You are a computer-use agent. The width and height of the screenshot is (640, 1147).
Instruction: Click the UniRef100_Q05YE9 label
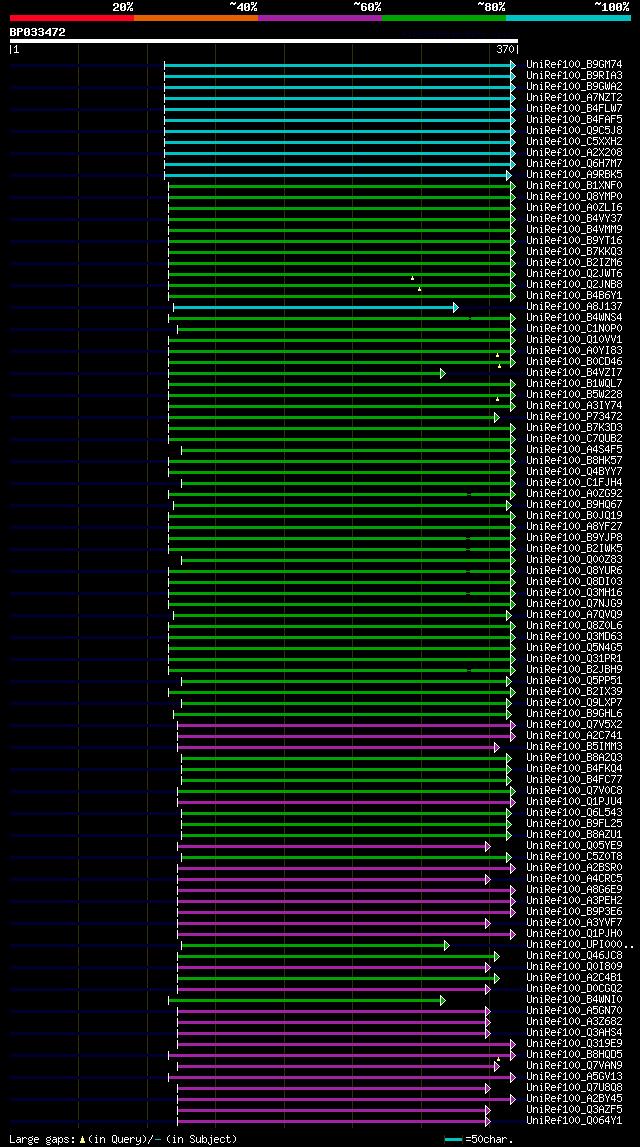[x=574, y=846]
